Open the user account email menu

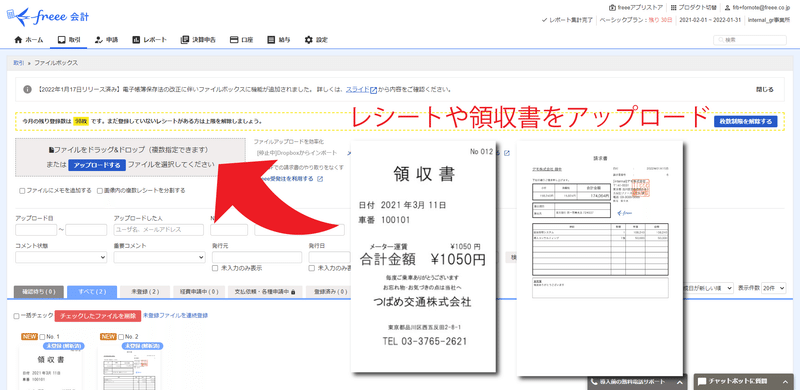(x=757, y=8)
